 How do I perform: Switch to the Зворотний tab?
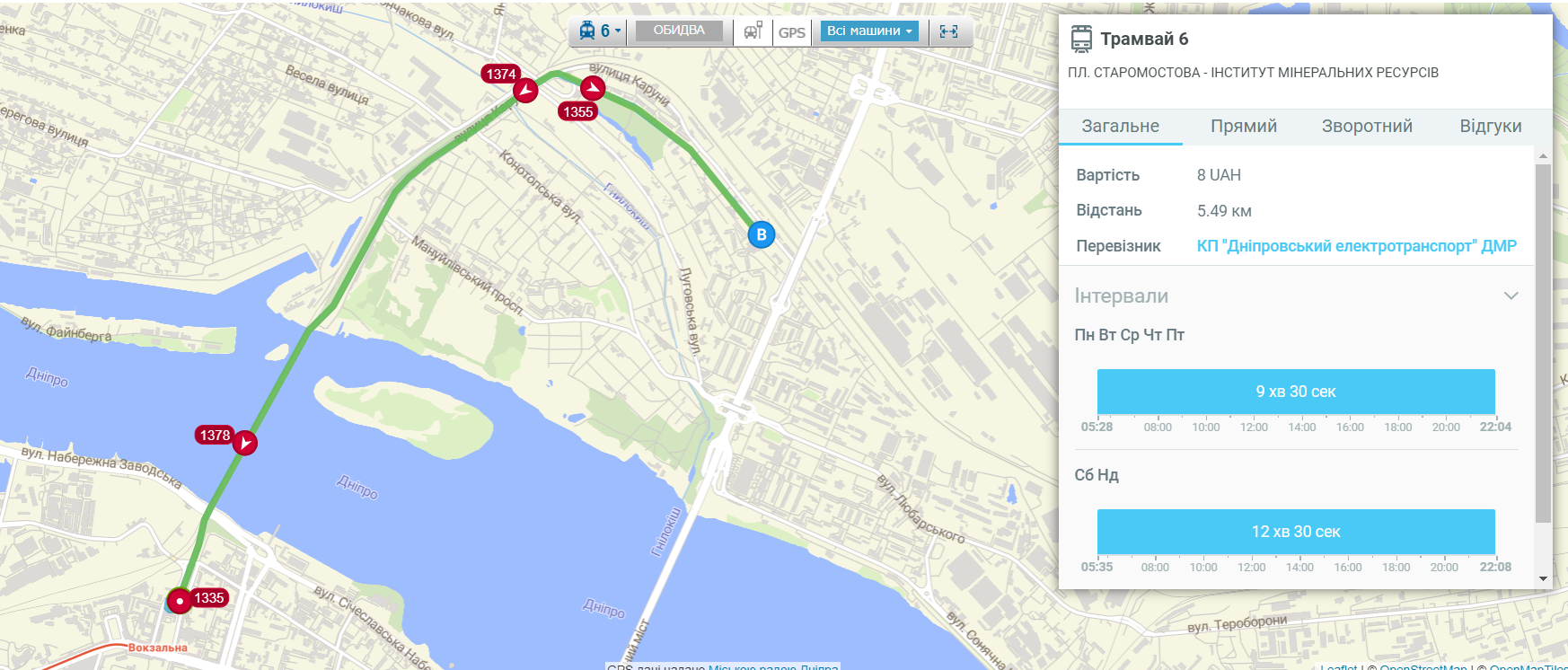(x=1367, y=127)
